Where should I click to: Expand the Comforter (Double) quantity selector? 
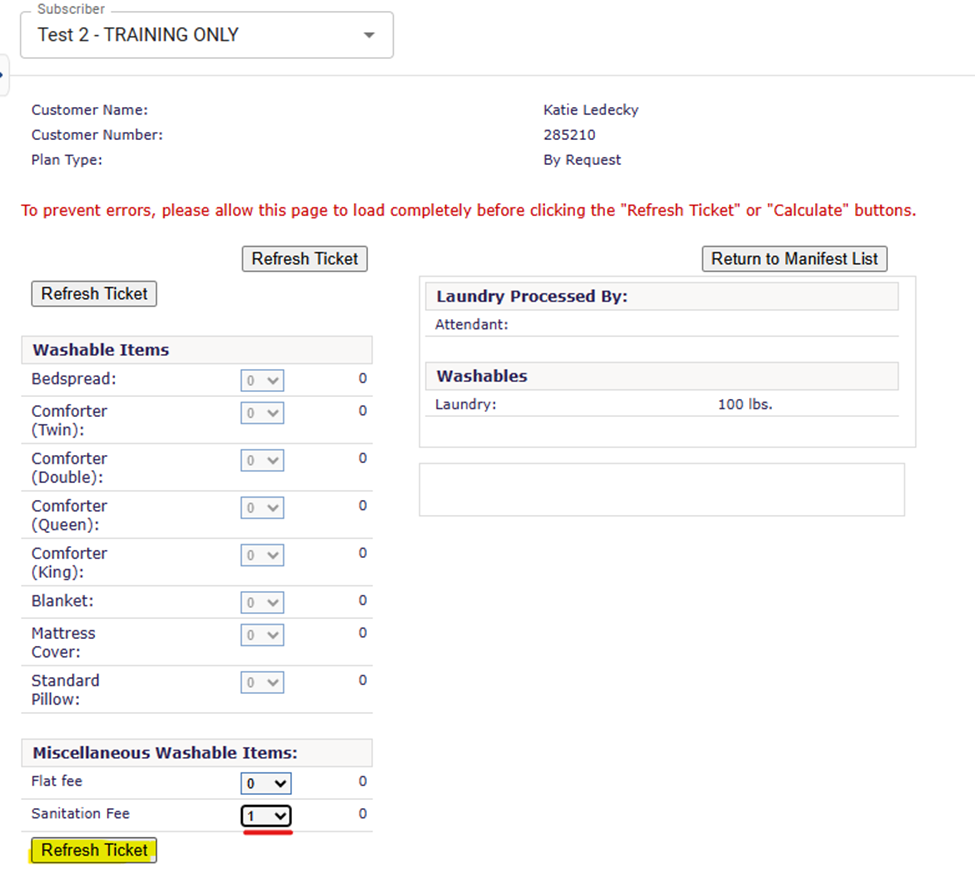[262, 460]
